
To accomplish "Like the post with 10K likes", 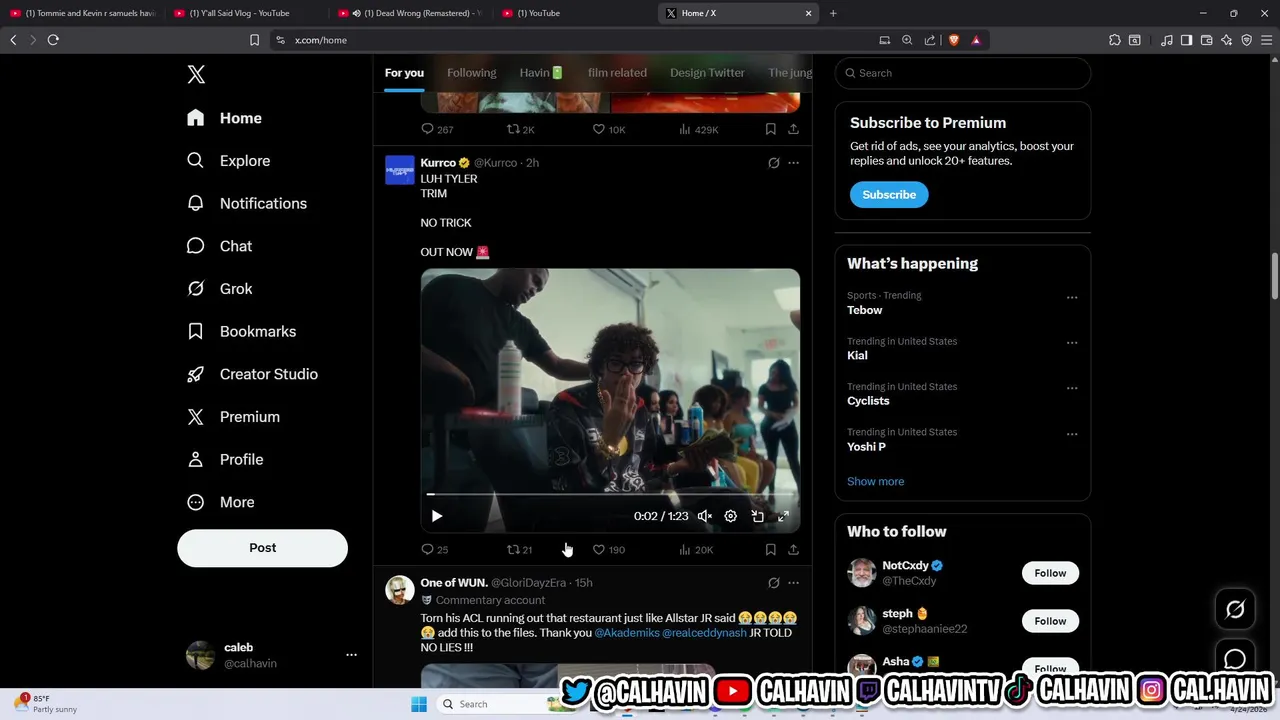I will tap(608, 130).
